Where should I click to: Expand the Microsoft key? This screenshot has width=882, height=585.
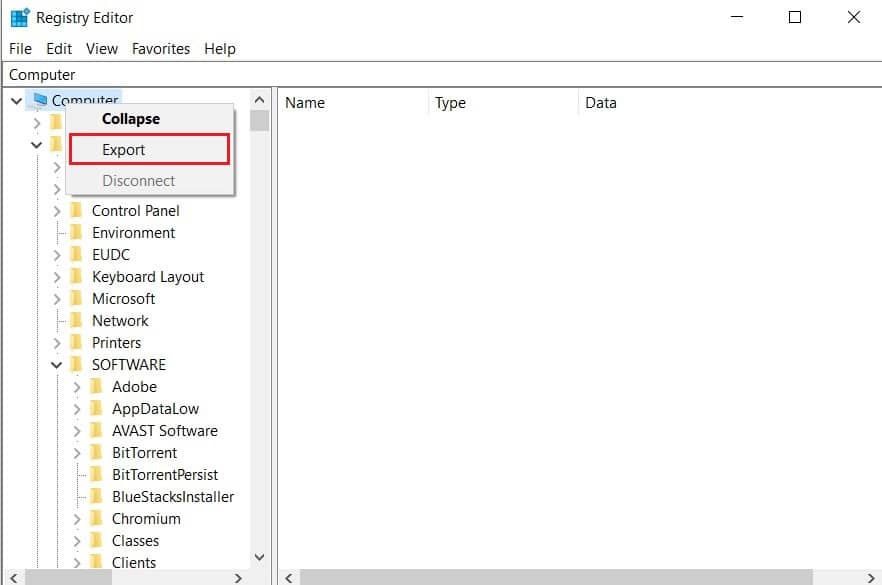click(x=57, y=299)
